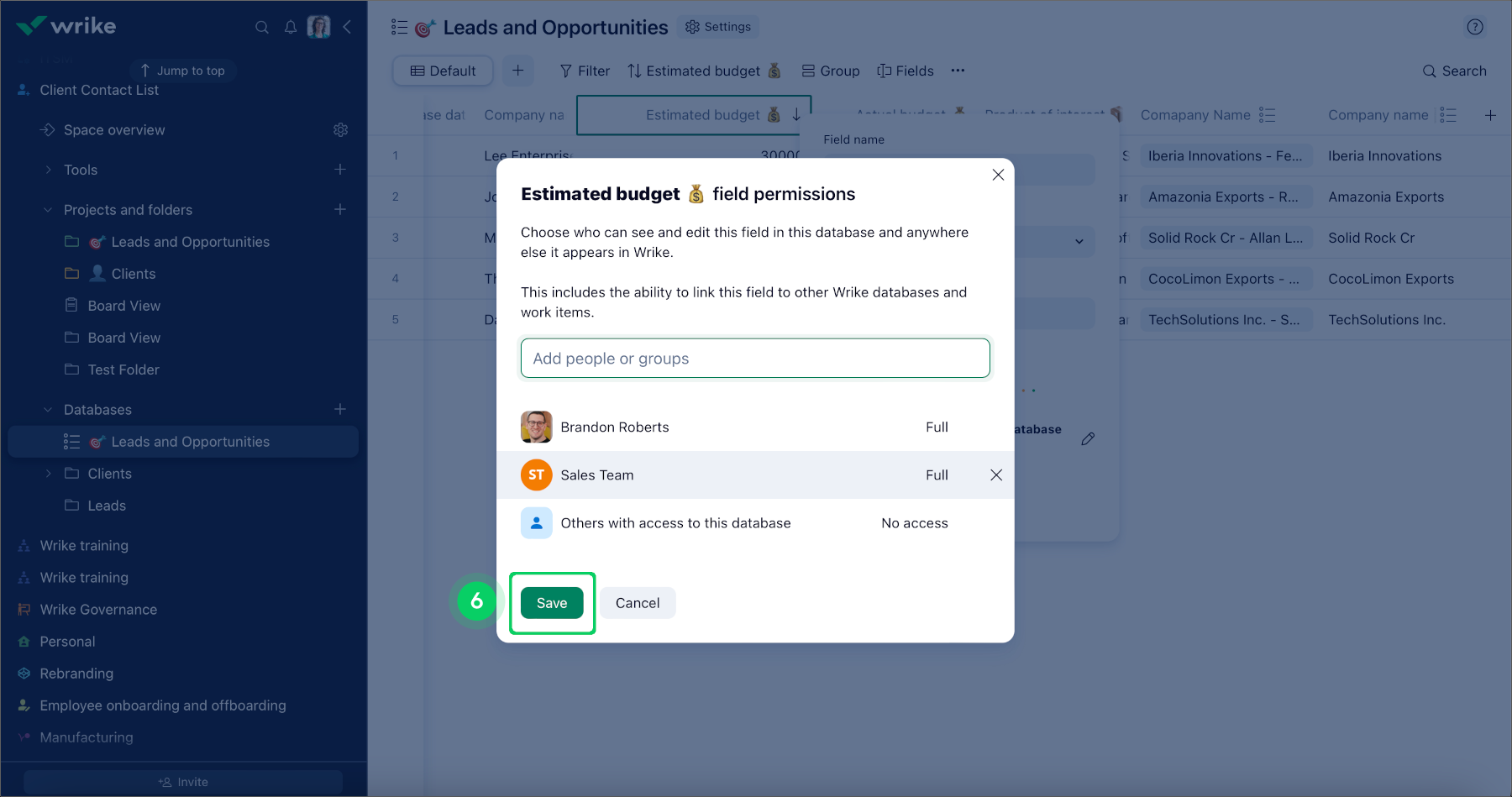Open Space overview settings gear

[x=340, y=129]
